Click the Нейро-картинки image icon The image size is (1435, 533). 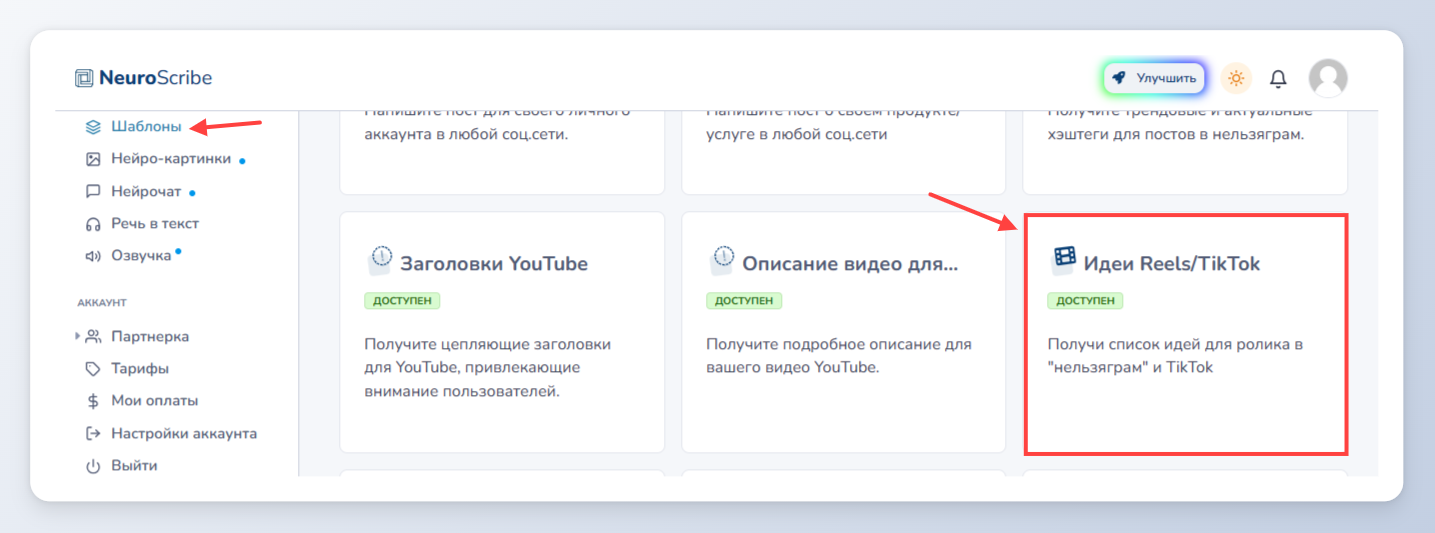pos(93,159)
